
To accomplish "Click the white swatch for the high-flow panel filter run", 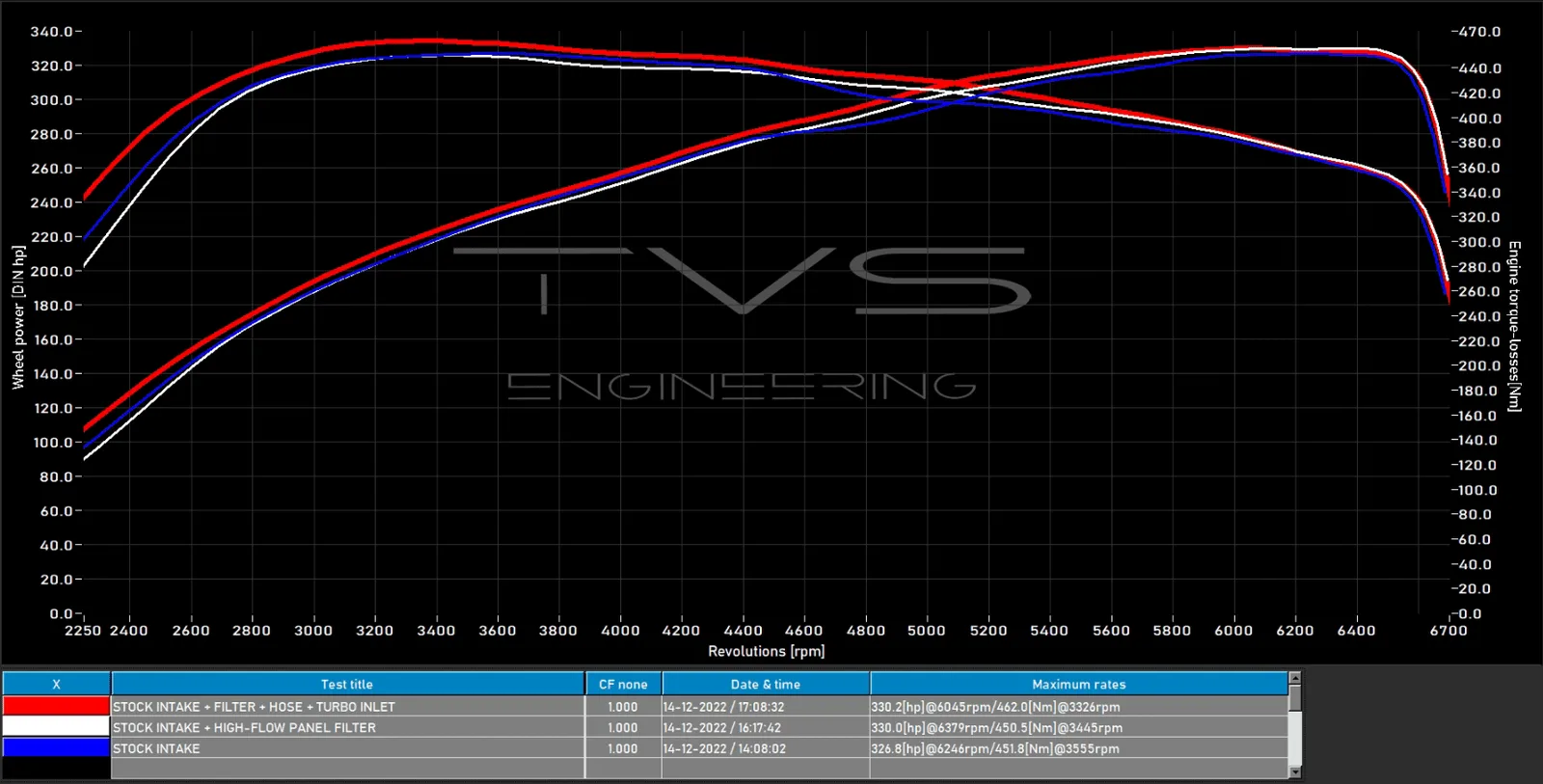I will coord(56,727).
